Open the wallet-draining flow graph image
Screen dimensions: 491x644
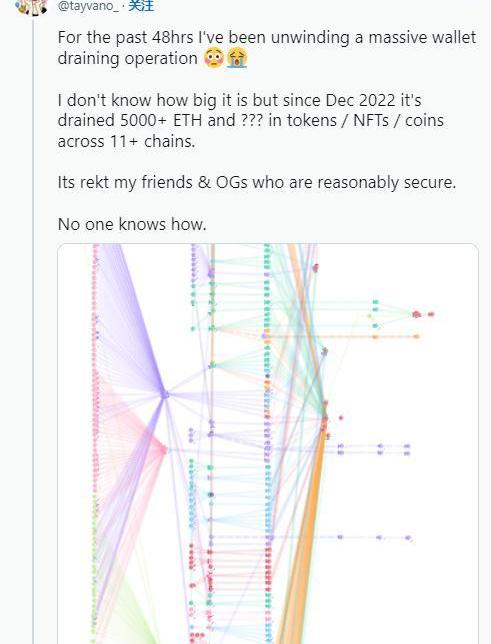coord(268,444)
